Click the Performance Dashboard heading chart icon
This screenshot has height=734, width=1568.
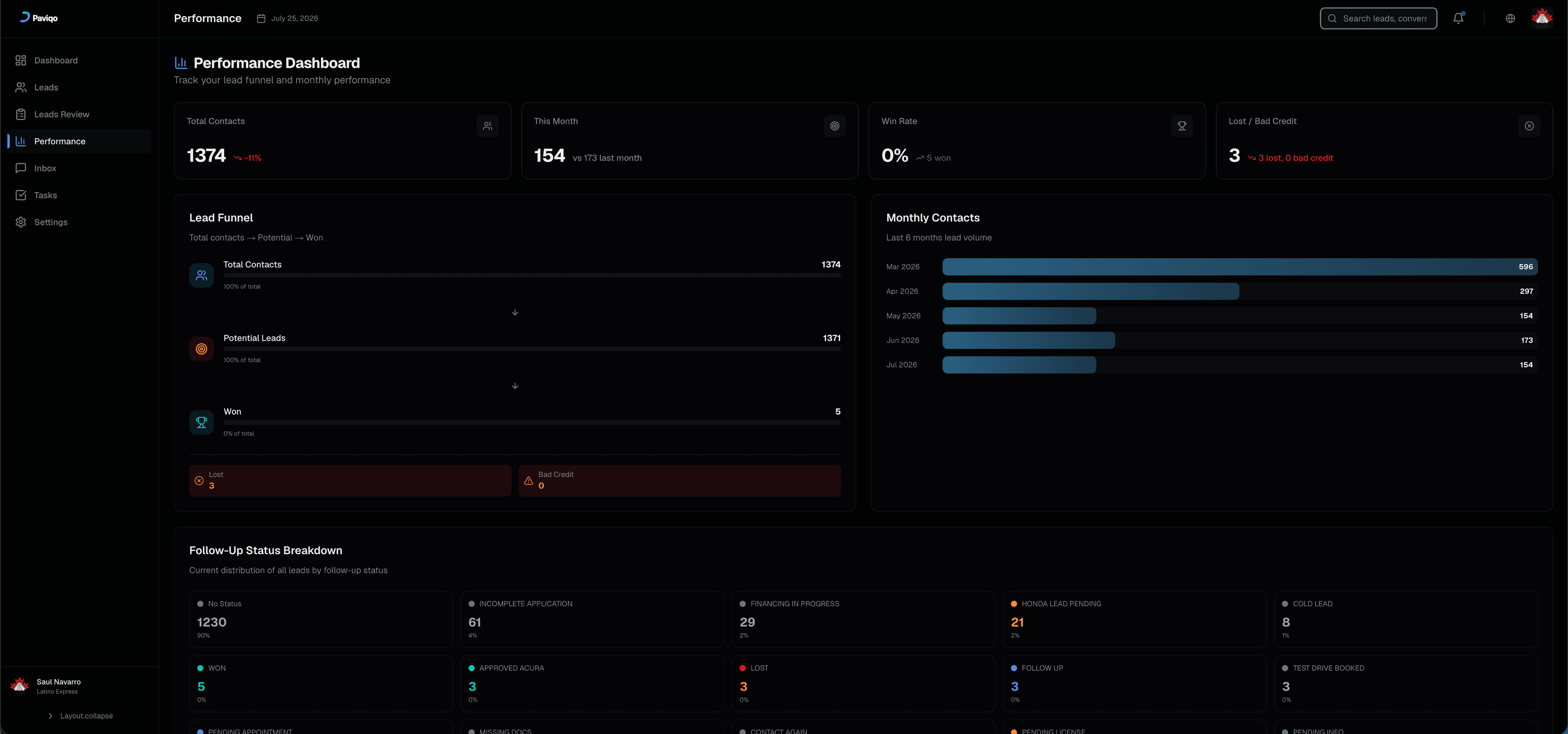(181, 63)
